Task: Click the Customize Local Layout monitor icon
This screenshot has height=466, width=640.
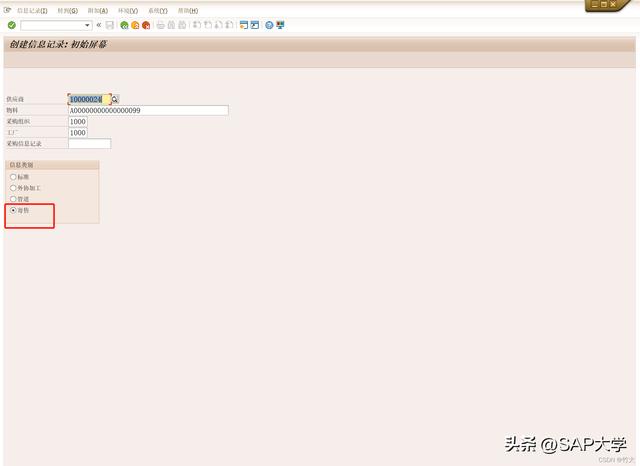Action: (280, 25)
